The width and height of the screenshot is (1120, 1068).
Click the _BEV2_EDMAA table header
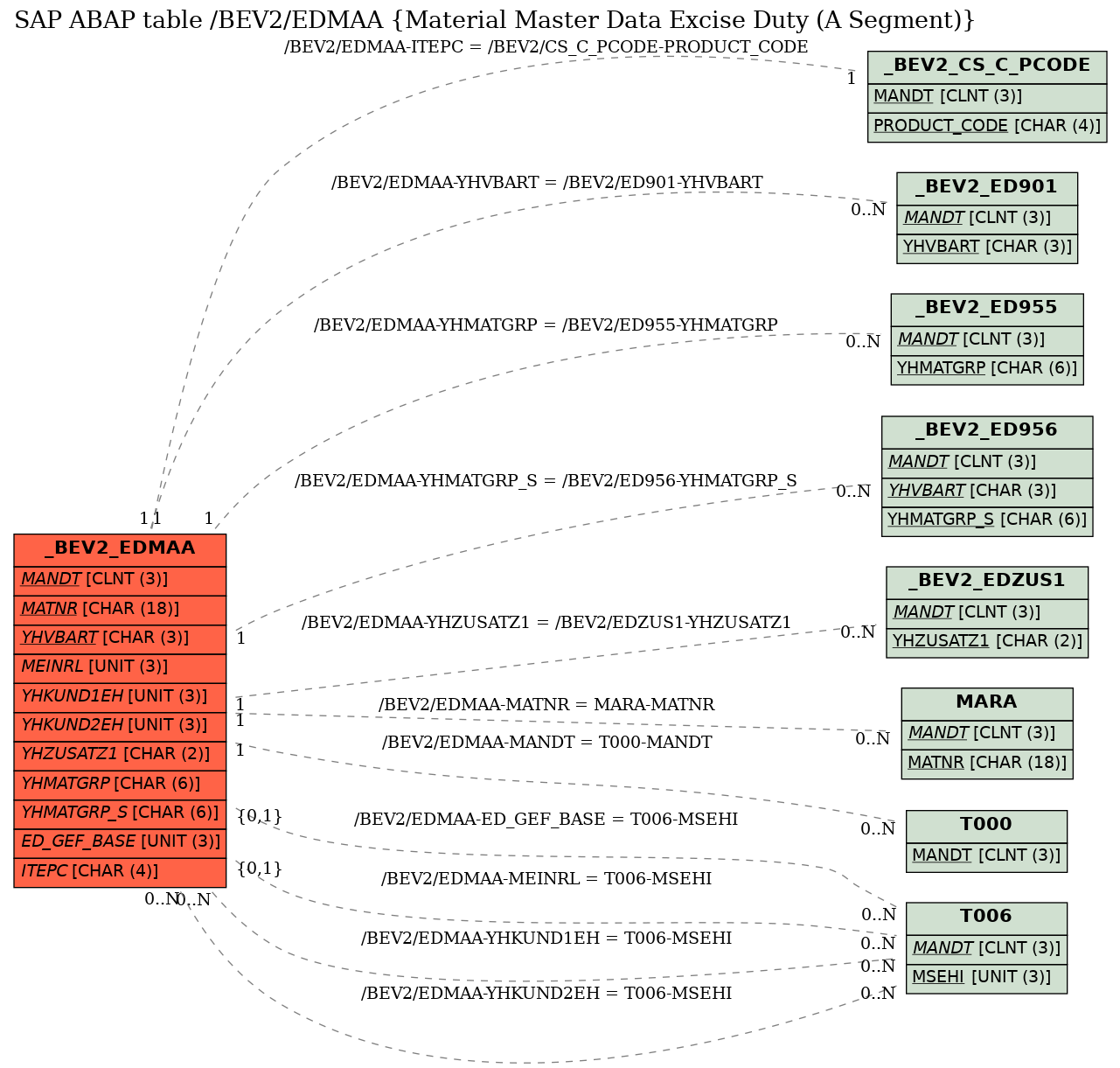[x=120, y=549]
